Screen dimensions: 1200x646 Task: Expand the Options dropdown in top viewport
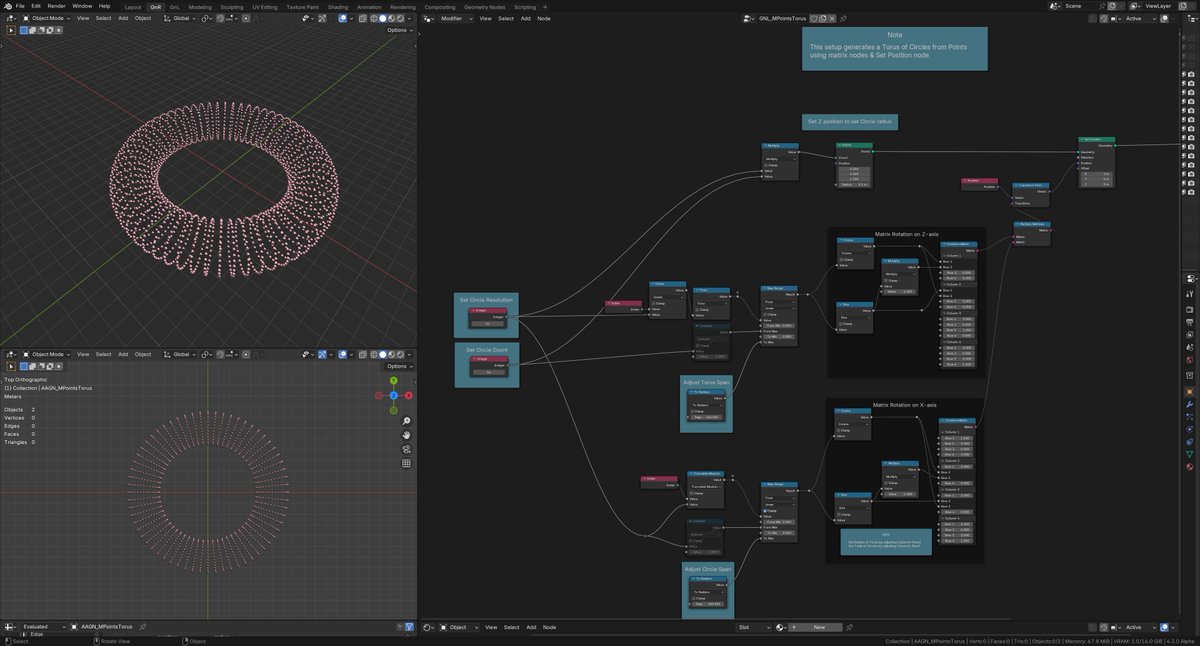(399, 30)
